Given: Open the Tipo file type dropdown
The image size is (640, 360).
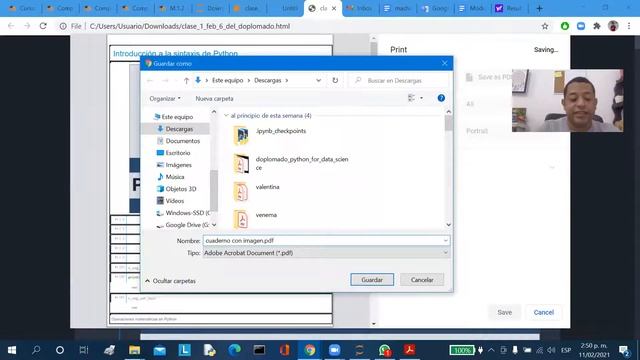Looking at the screenshot, I should (326, 253).
